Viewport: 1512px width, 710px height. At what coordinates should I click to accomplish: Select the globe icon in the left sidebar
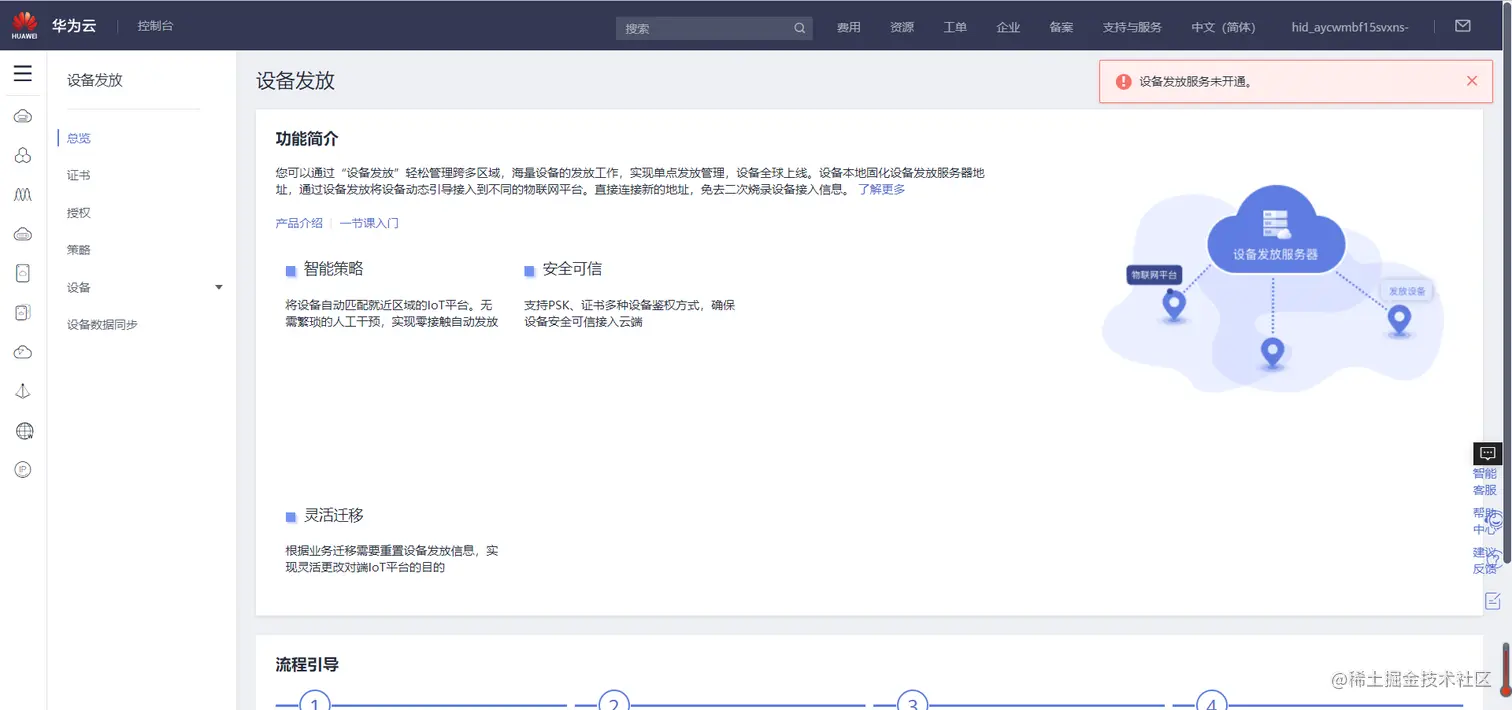(x=23, y=430)
